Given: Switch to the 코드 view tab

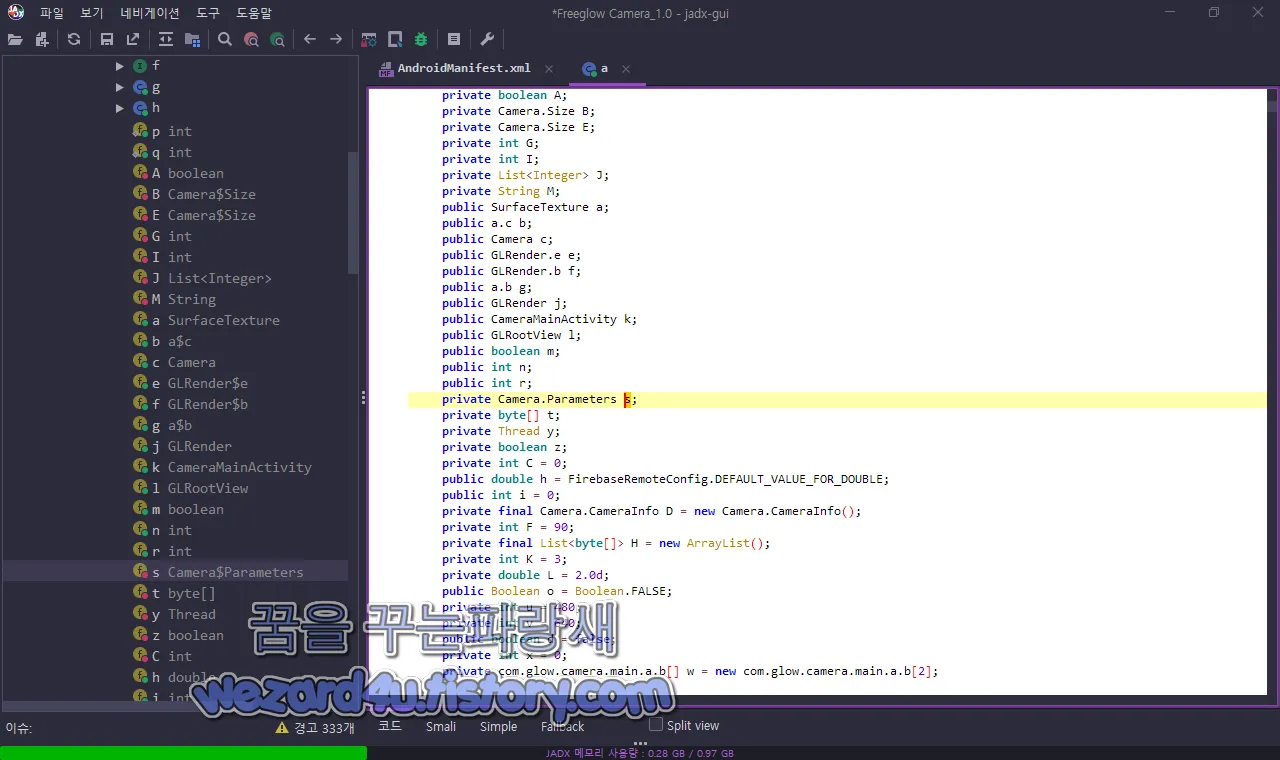Looking at the screenshot, I should click(x=390, y=726).
